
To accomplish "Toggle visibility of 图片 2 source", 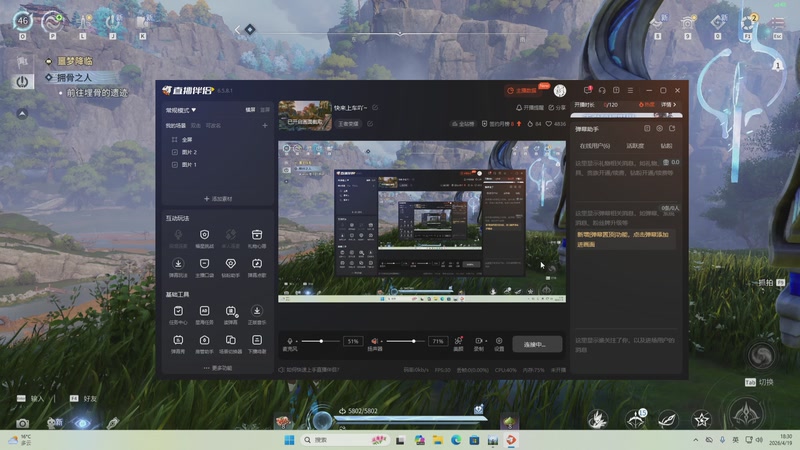I will [174, 152].
